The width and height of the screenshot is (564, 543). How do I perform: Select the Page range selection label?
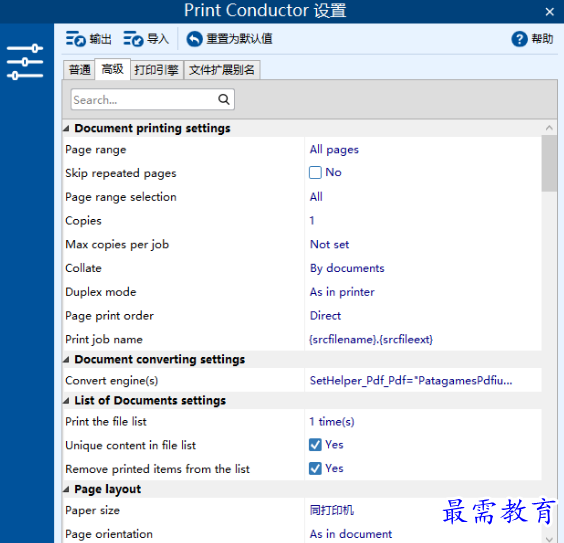(121, 197)
